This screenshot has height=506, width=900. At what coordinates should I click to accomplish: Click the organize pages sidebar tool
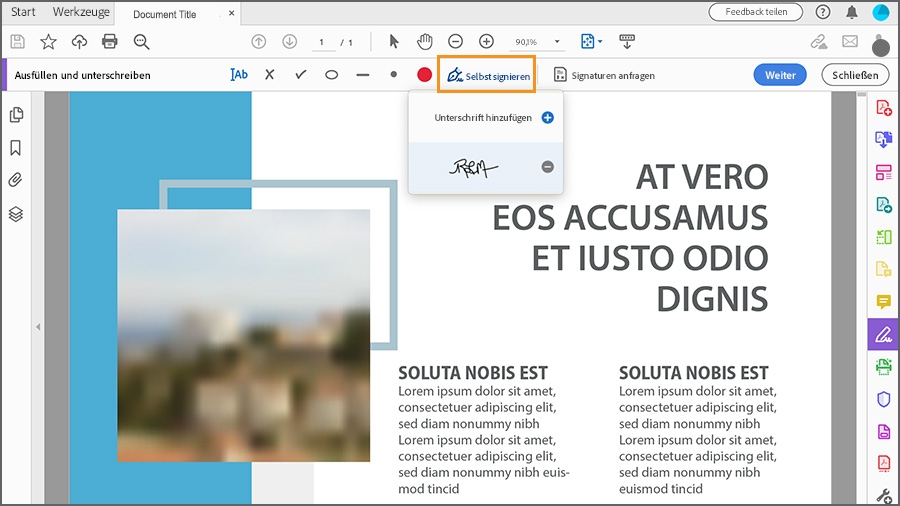coord(883,172)
